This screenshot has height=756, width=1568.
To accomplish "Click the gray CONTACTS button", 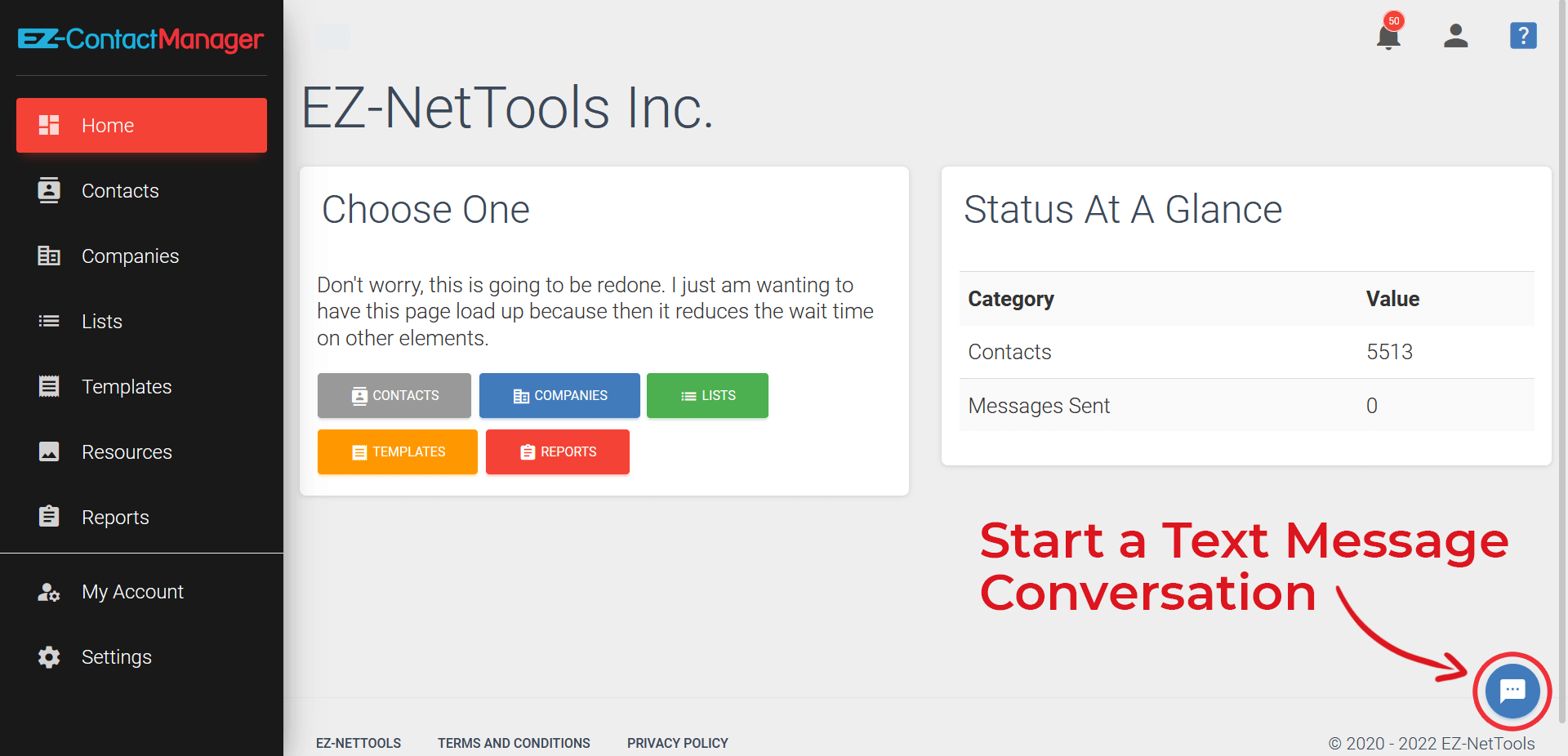I will (x=394, y=395).
